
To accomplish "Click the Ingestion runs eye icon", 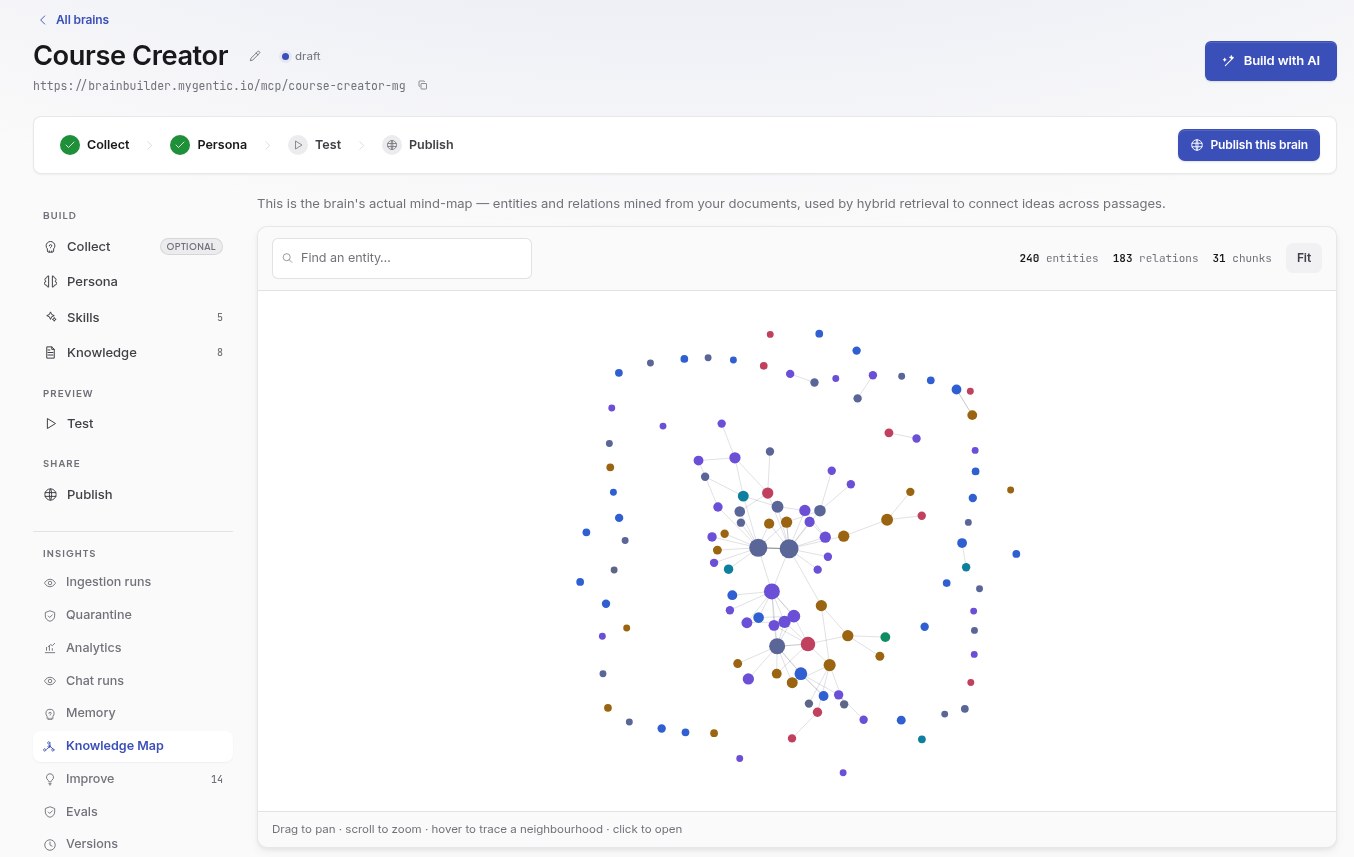I will 50,582.
